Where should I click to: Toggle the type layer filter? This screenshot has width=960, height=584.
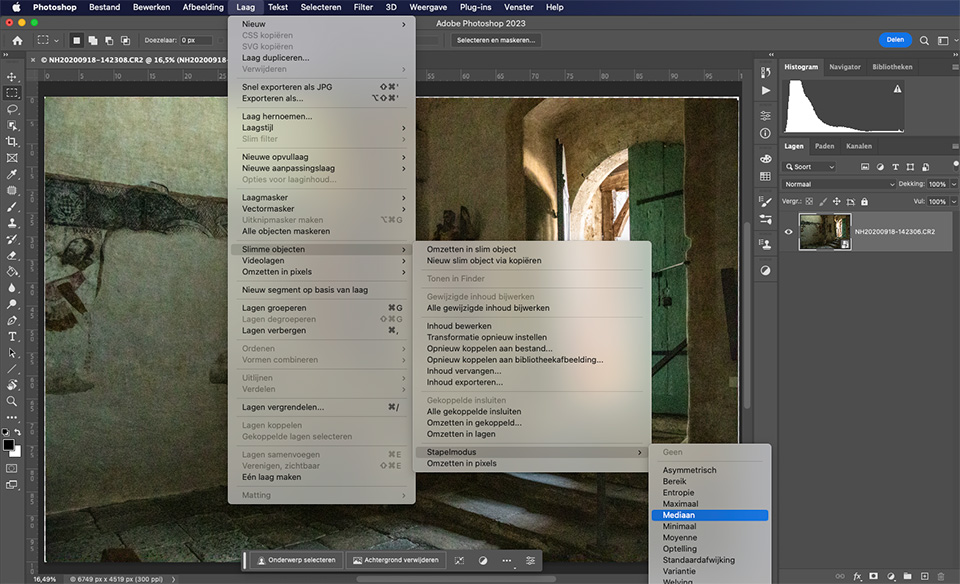coord(895,167)
